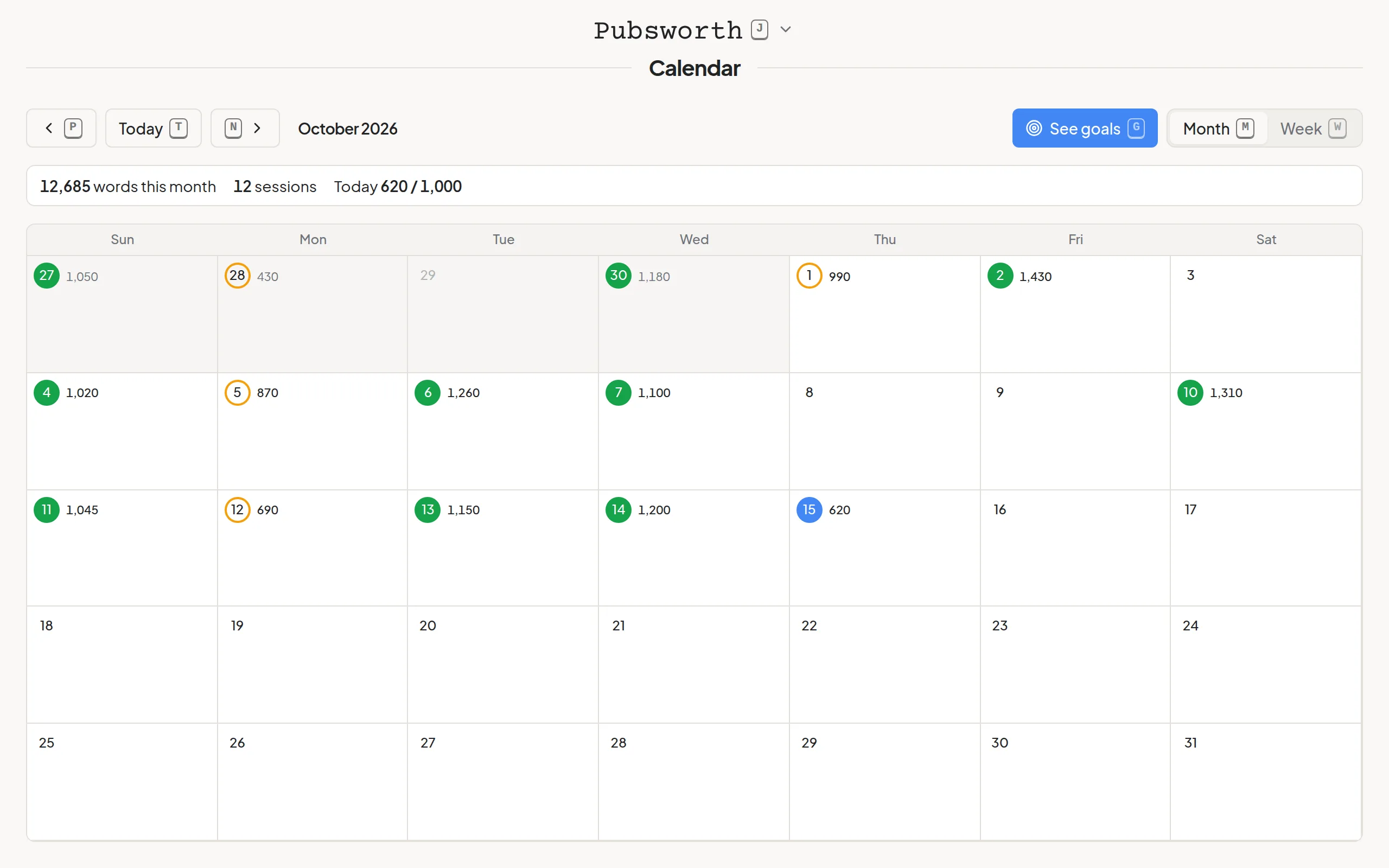
Task: Select green day circle for October 2
Action: (1000, 276)
